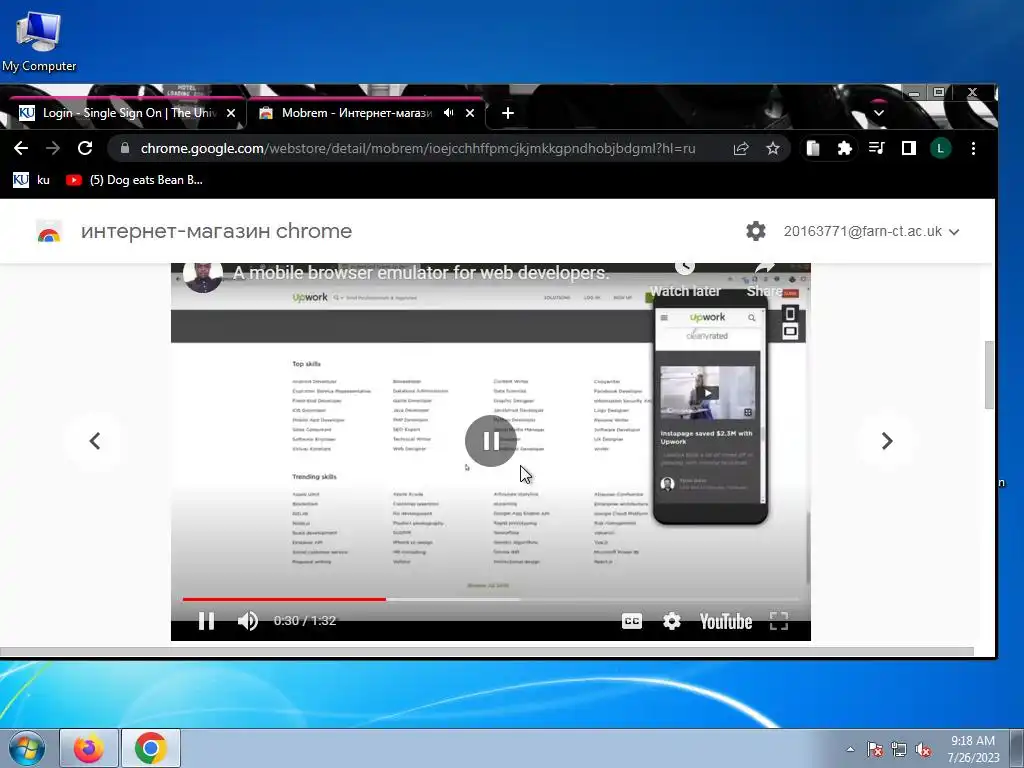Image resolution: width=1024 pixels, height=768 pixels.
Task: Open web store settings gear
Action: 756,231
